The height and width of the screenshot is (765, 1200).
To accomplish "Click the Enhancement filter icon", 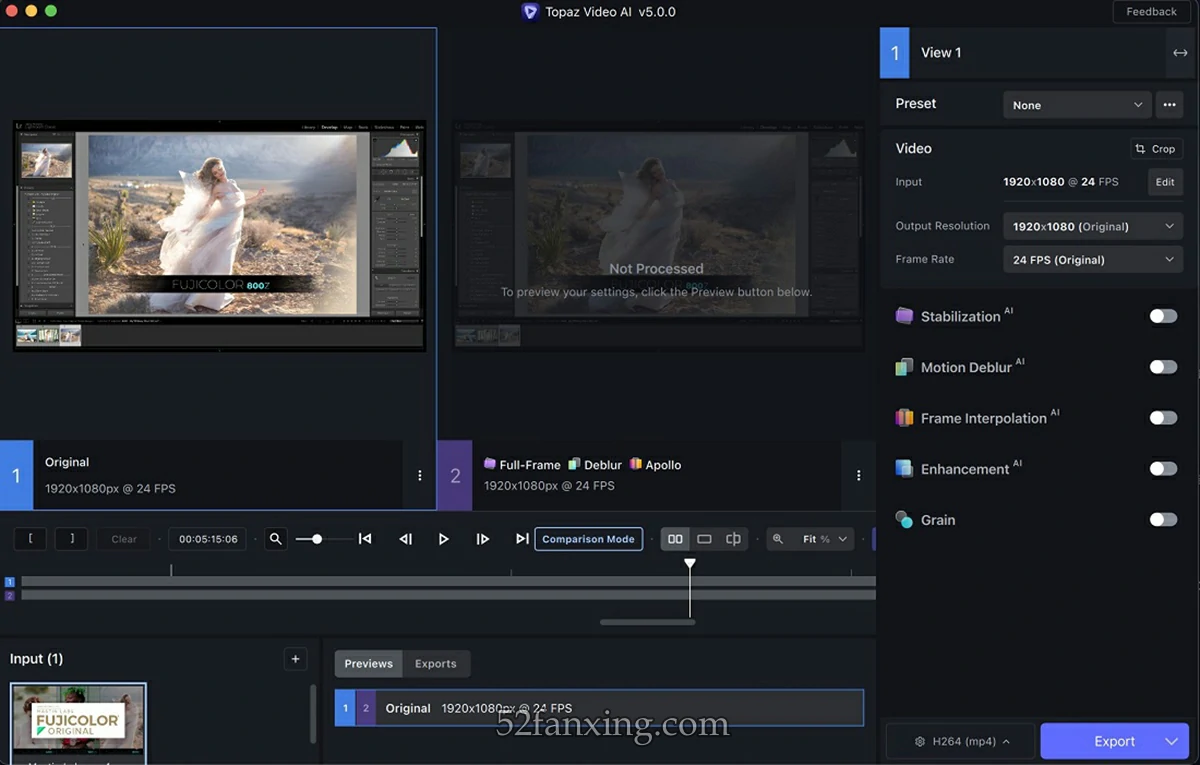I will (904, 469).
